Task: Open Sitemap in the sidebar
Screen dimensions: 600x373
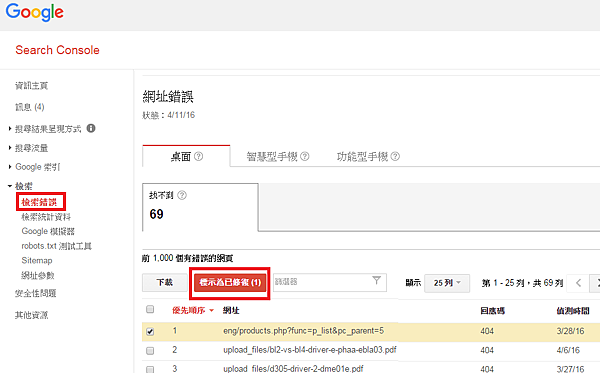Action: point(37,261)
